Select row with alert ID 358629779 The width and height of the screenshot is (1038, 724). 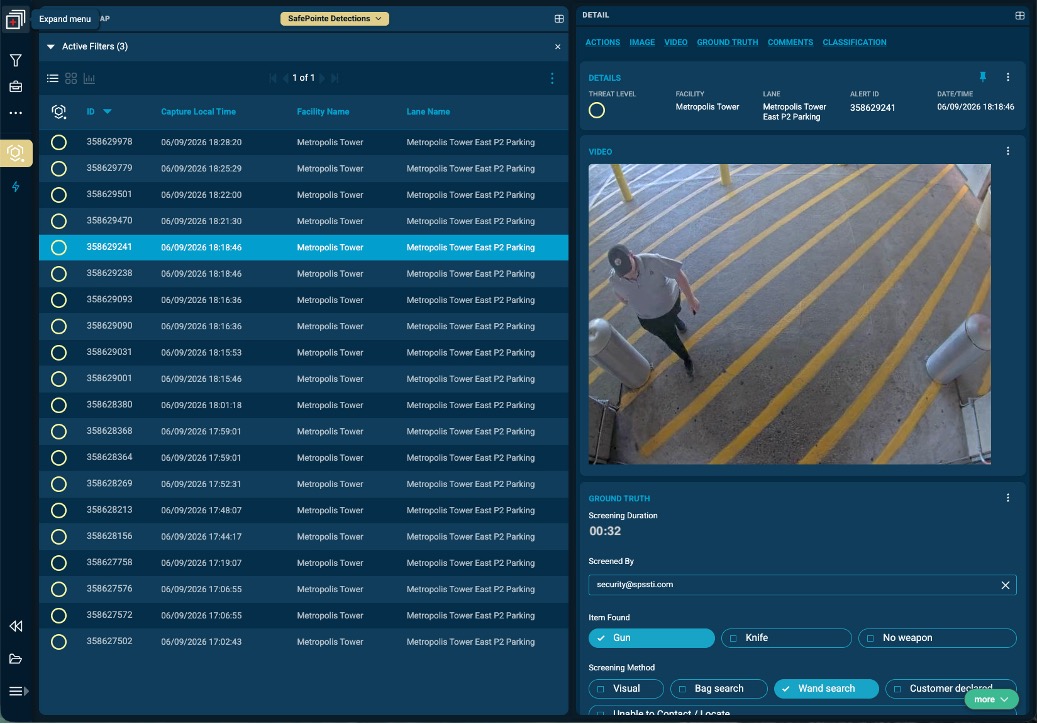click(304, 169)
